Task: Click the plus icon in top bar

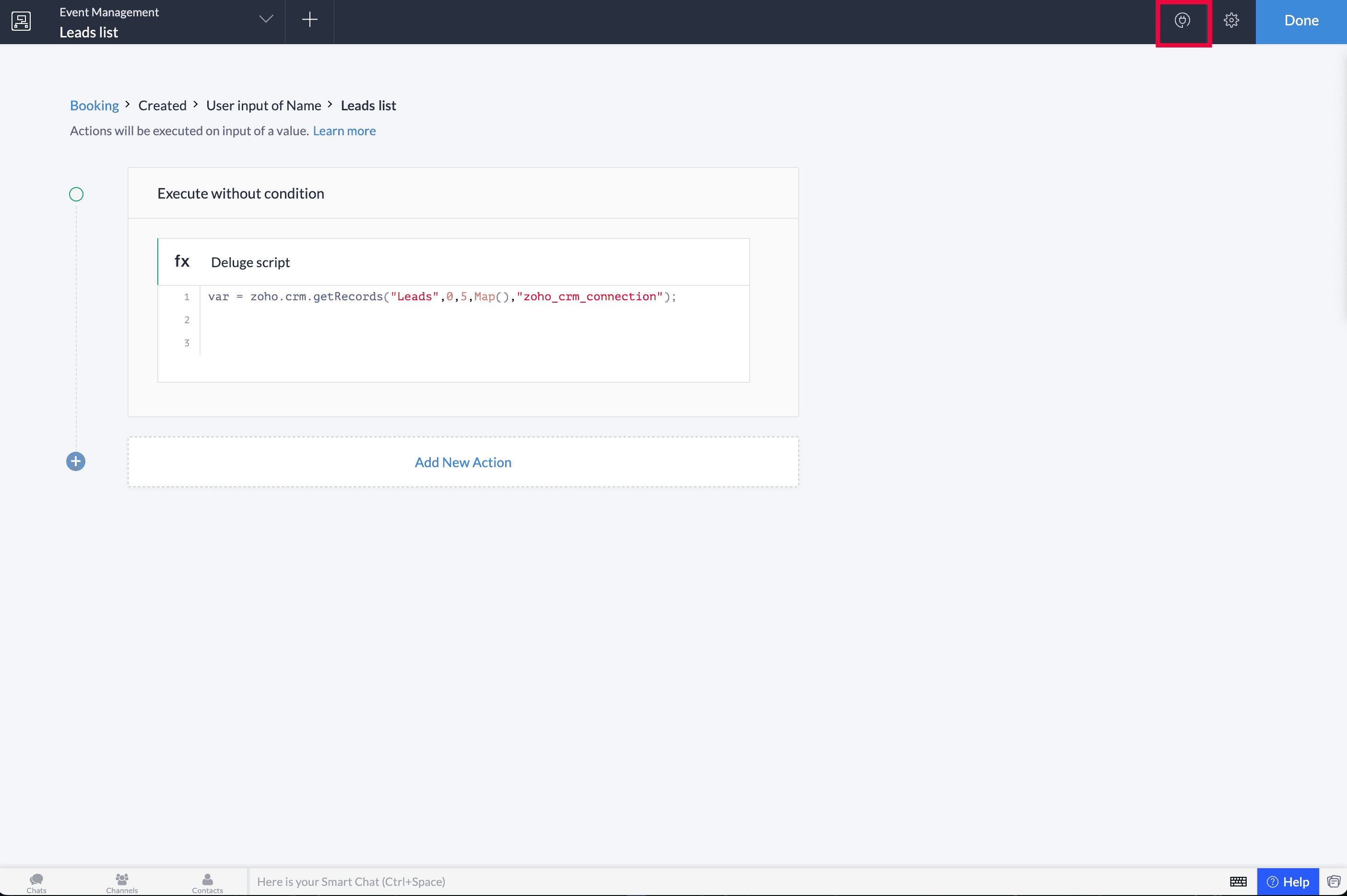Action: 309,20
